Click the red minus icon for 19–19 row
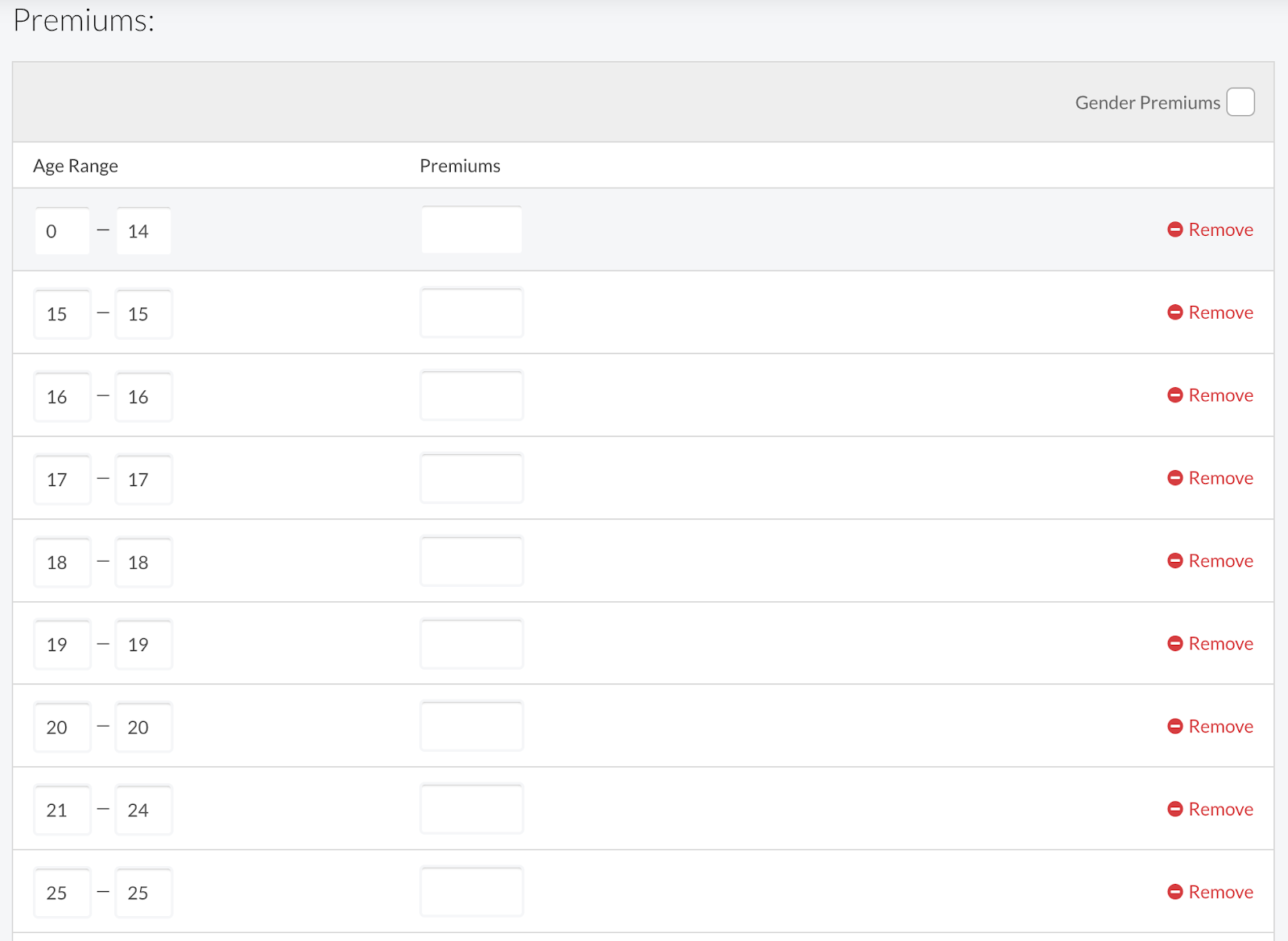The width and height of the screenshot is (1288, 941). coord(1174,644)
